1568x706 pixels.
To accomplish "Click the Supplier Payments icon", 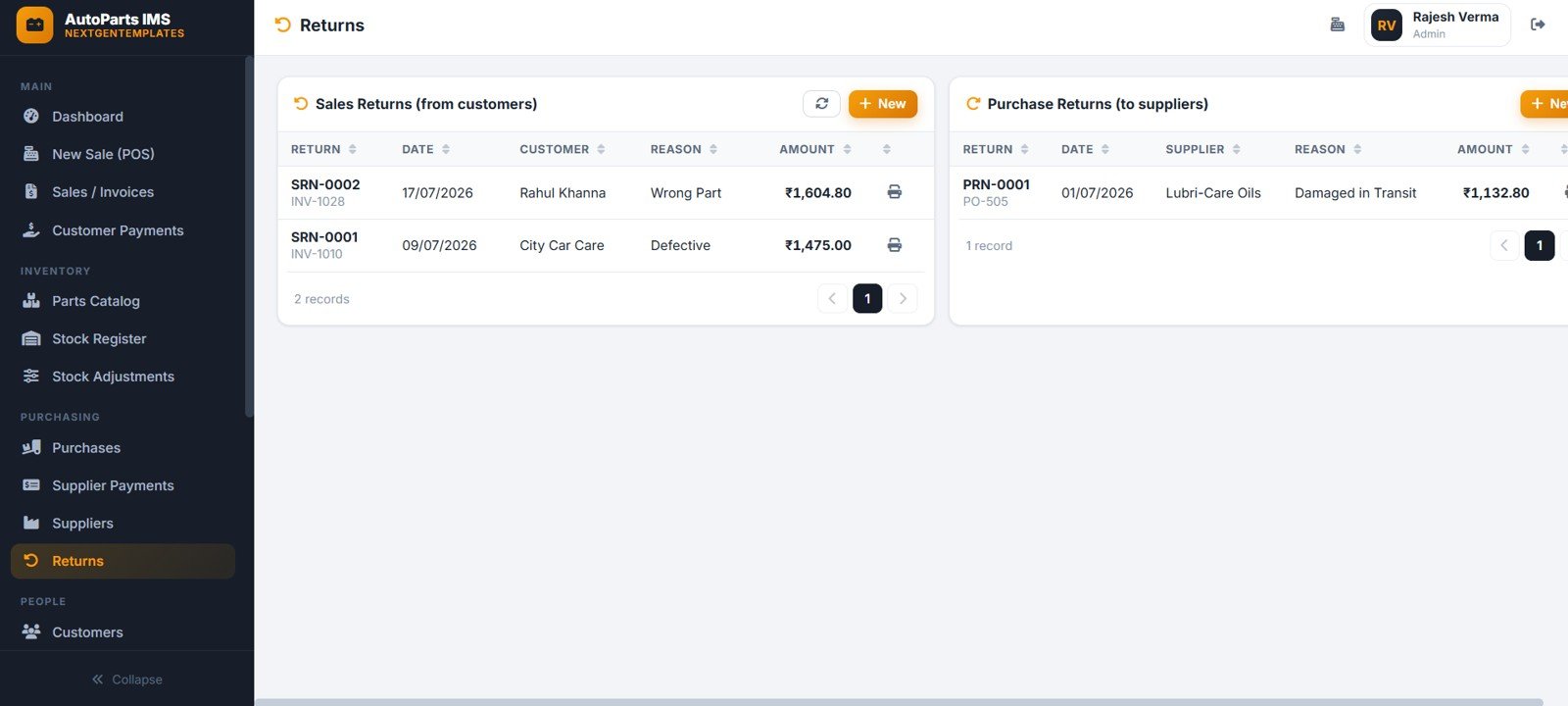I will click(31, 485).
